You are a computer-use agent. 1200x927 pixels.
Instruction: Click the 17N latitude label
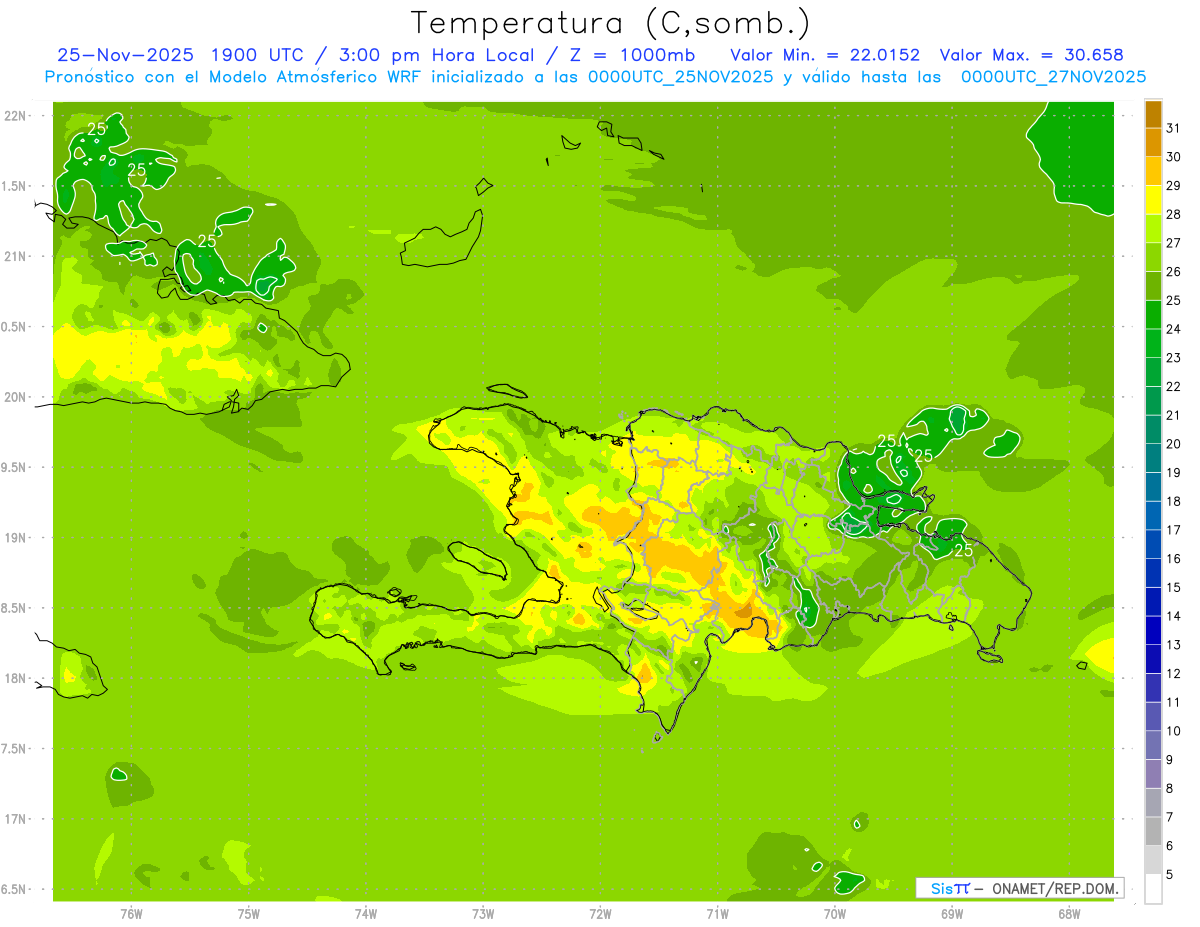click(x=15, y=819)
